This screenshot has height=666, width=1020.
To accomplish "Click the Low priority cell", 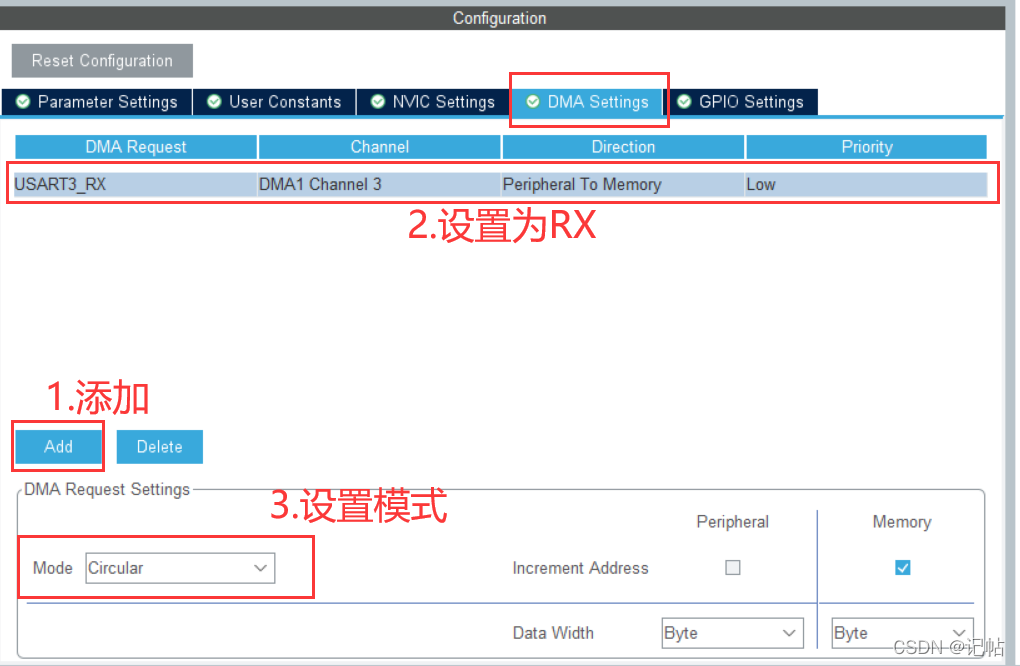I will click(x=866, y=185).
